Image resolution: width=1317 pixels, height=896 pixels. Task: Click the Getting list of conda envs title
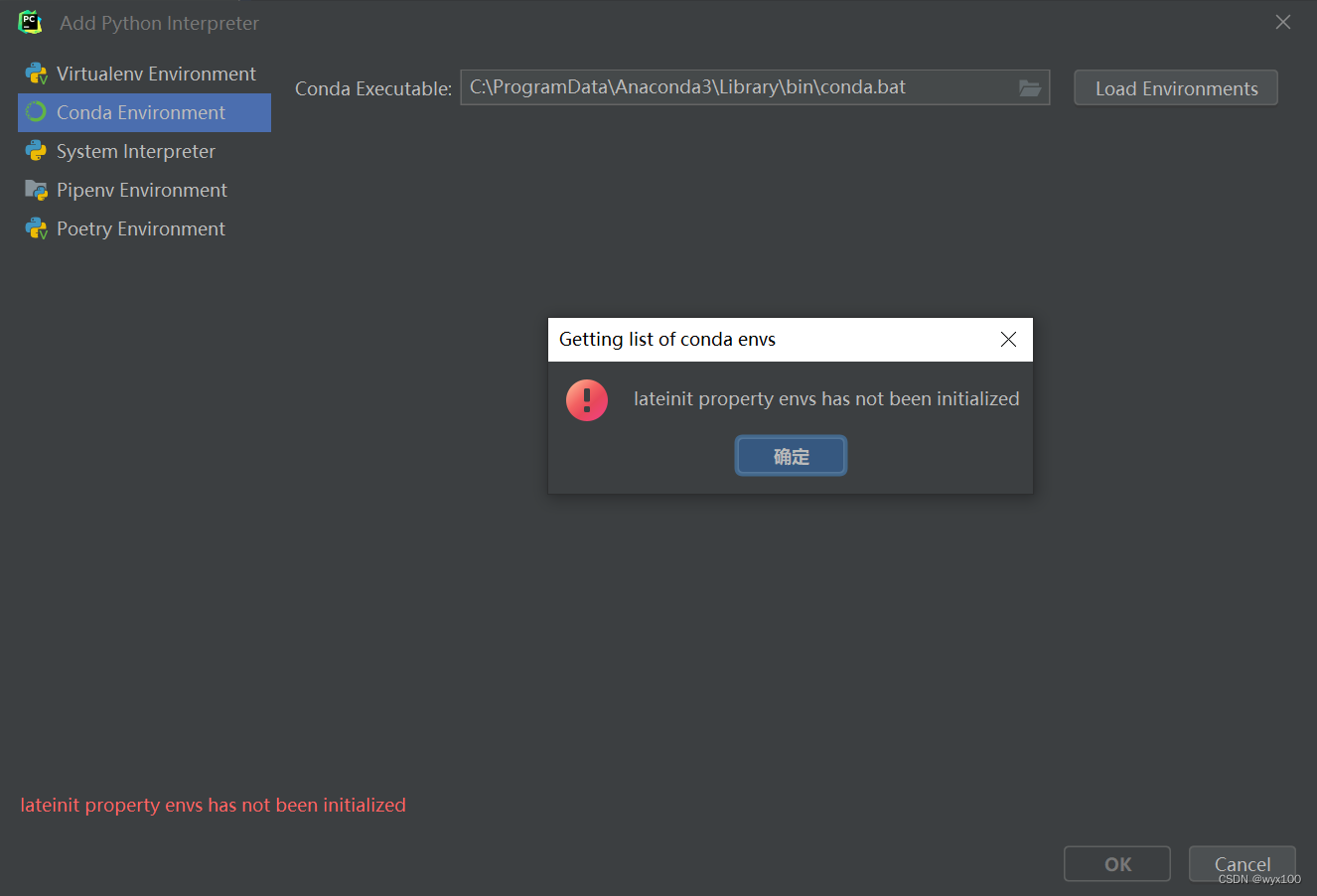[x=667, y=340]
